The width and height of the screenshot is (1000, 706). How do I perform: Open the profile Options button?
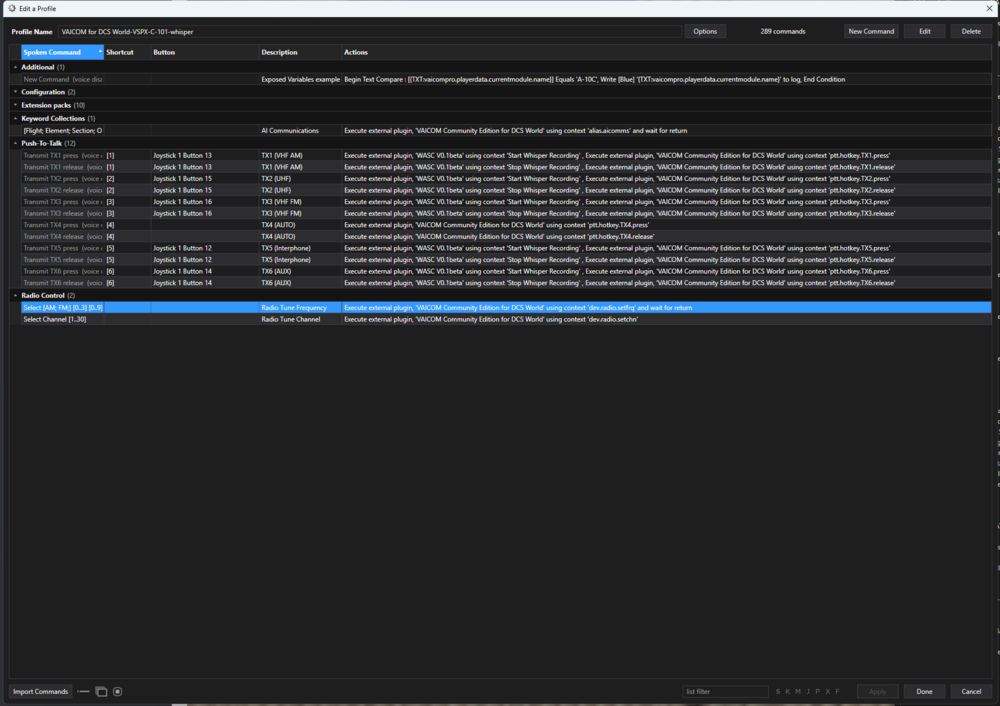705,31
